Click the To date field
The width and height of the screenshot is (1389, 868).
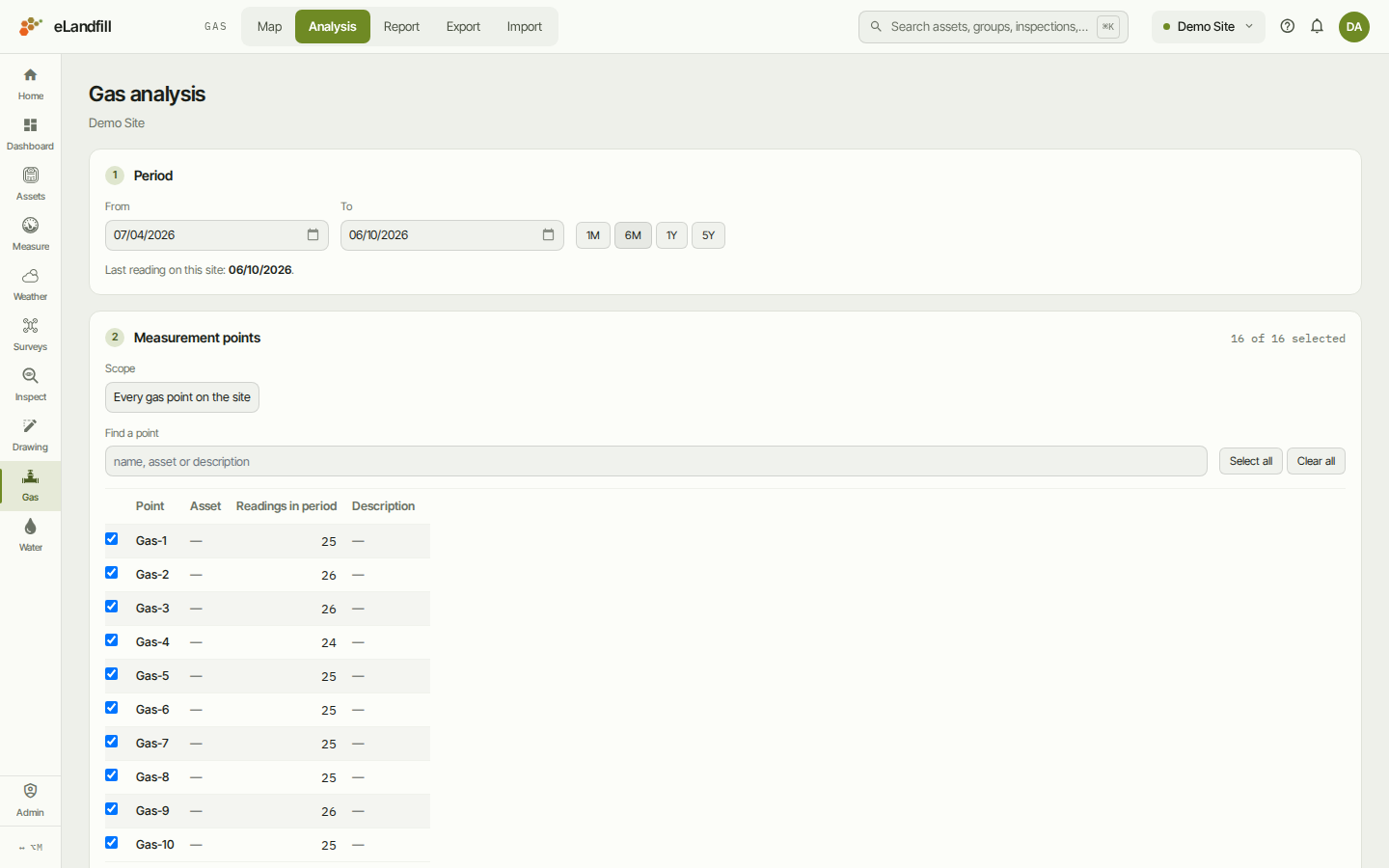click(452, 235)
